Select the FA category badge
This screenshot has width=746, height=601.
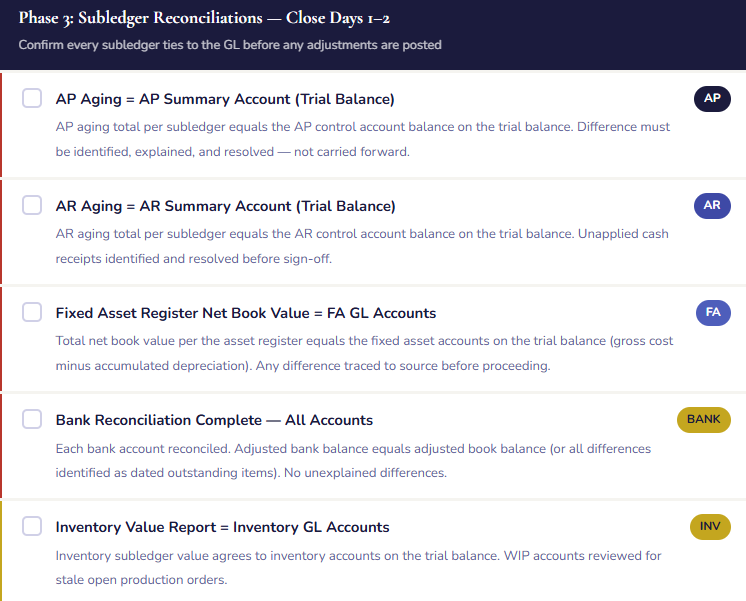[713, 312]
